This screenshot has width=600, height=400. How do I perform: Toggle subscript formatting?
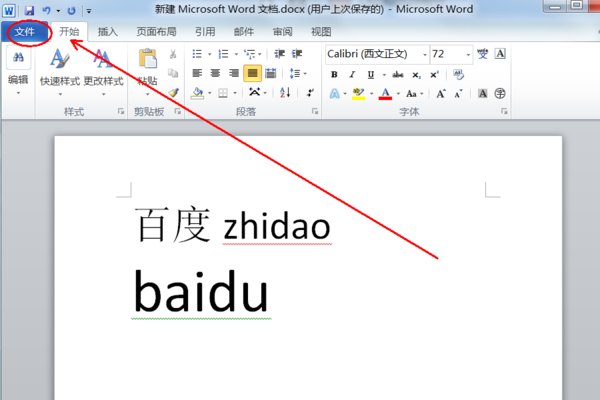point(416,75)
